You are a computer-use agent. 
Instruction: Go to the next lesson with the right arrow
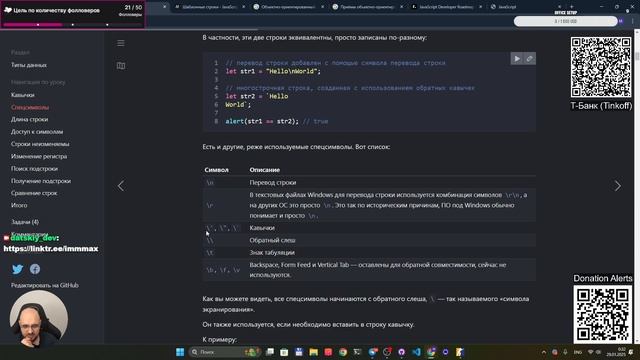tap(618, 186)
